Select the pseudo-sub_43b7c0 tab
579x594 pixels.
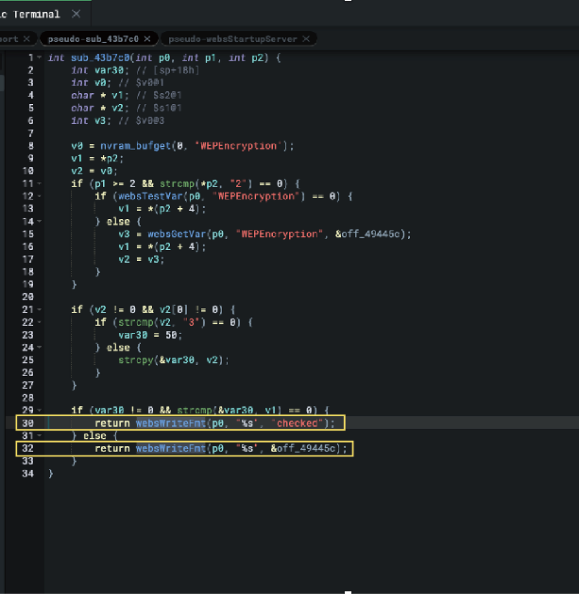click(x=93, y=39)
